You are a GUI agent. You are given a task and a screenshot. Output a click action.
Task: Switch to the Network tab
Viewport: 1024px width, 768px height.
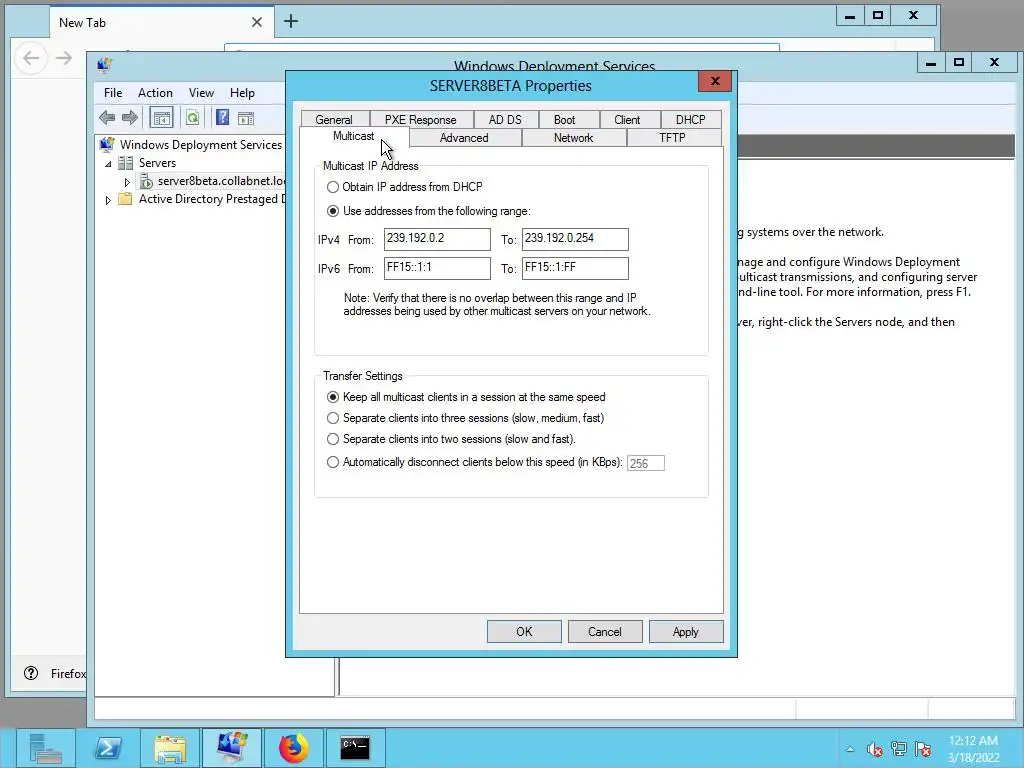coord(573,138)
